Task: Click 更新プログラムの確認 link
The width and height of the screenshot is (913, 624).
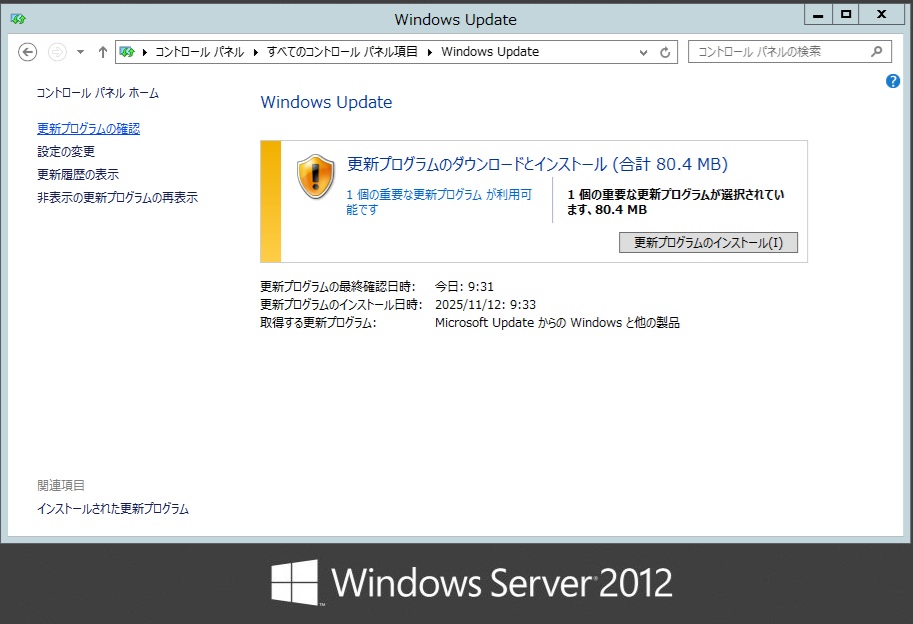Action: click(x=89, y=129)
